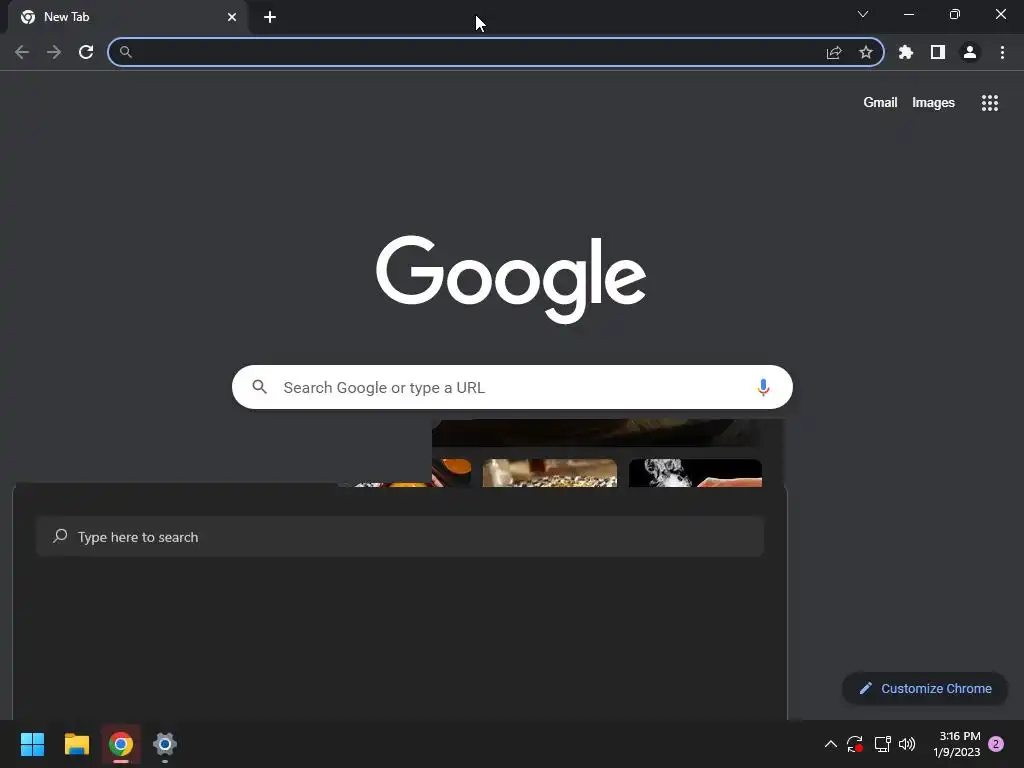1024x768 pixels.
Task: Click the sync status tray icon
Action: 855,744
